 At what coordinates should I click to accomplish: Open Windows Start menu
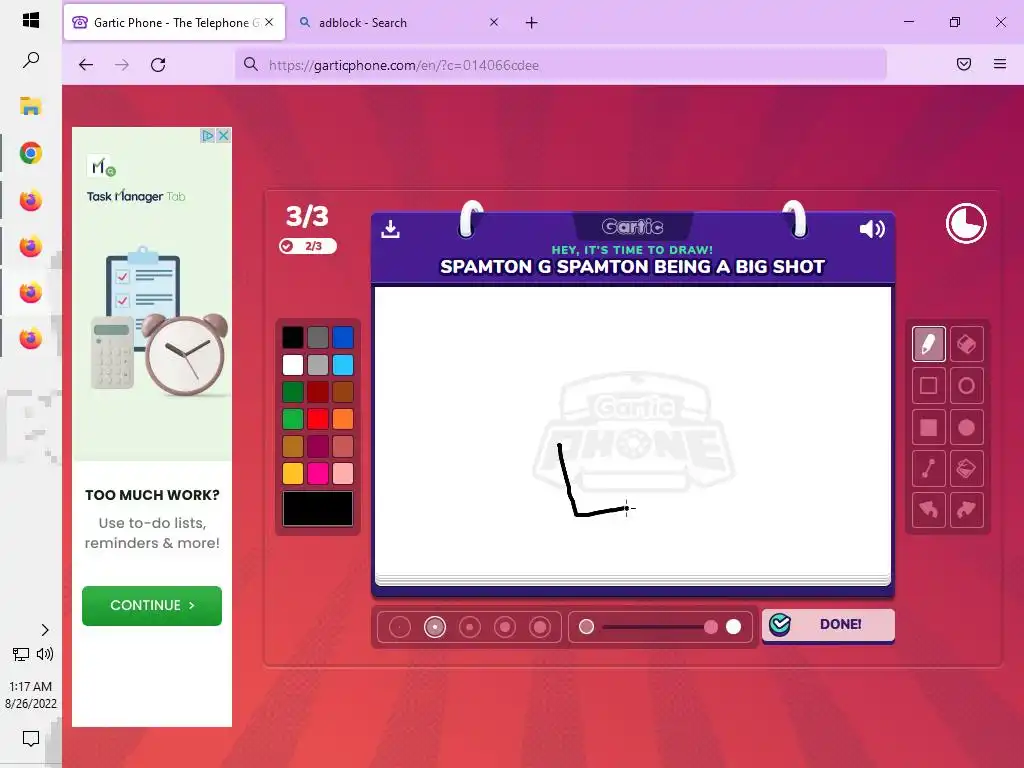pyautogui.click(x=31, y=20)
